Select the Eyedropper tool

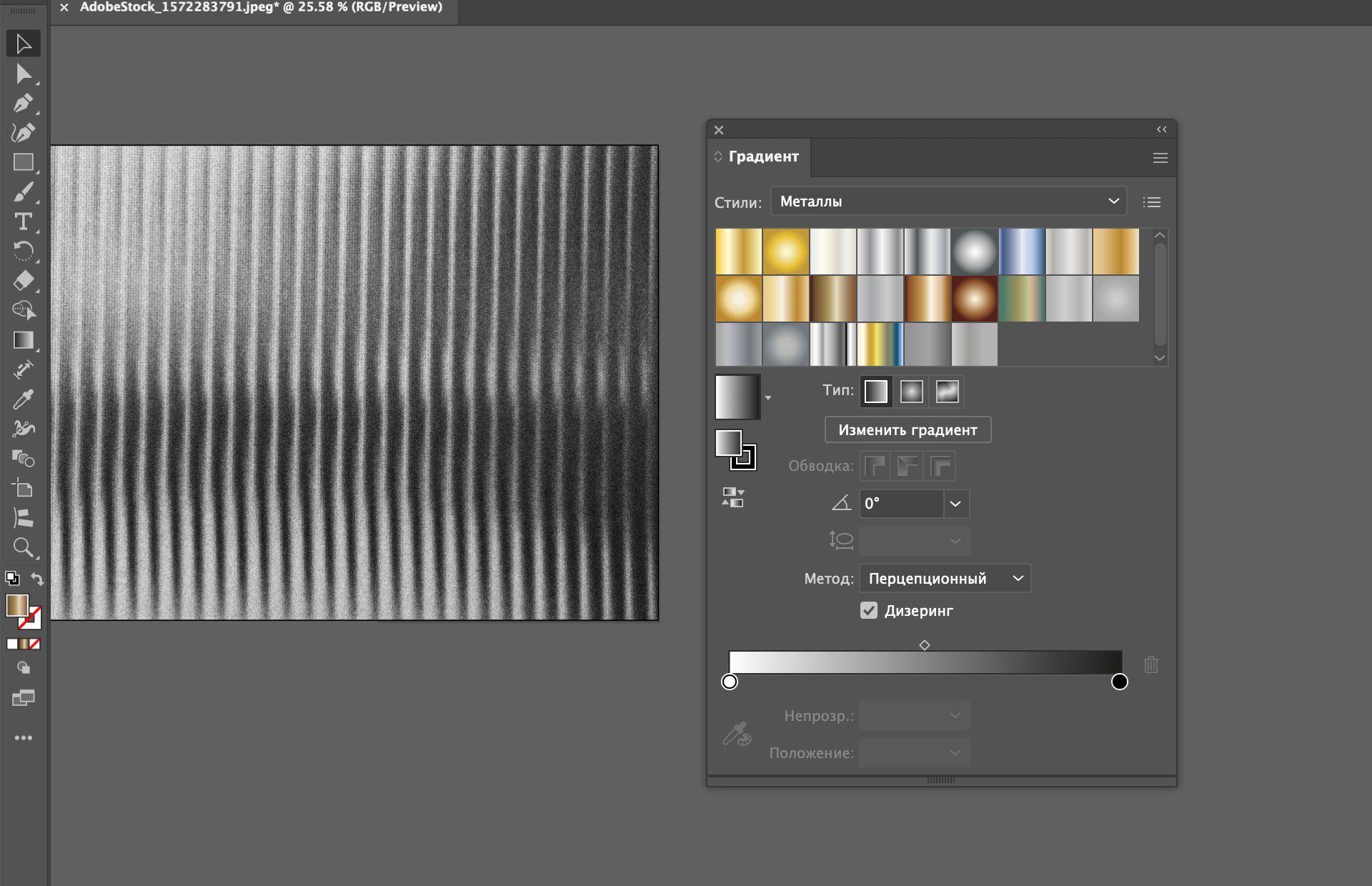pyautogui.click(x=23, y=399)
